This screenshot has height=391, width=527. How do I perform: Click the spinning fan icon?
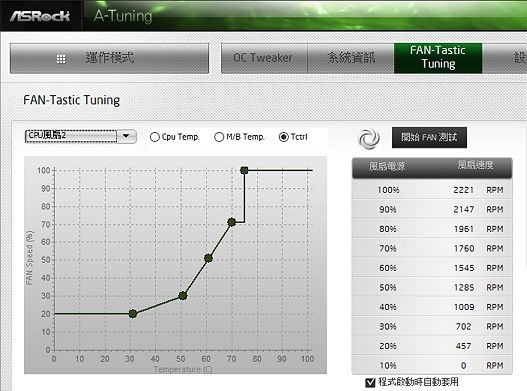pyautogui.click(x=369, y=139)
